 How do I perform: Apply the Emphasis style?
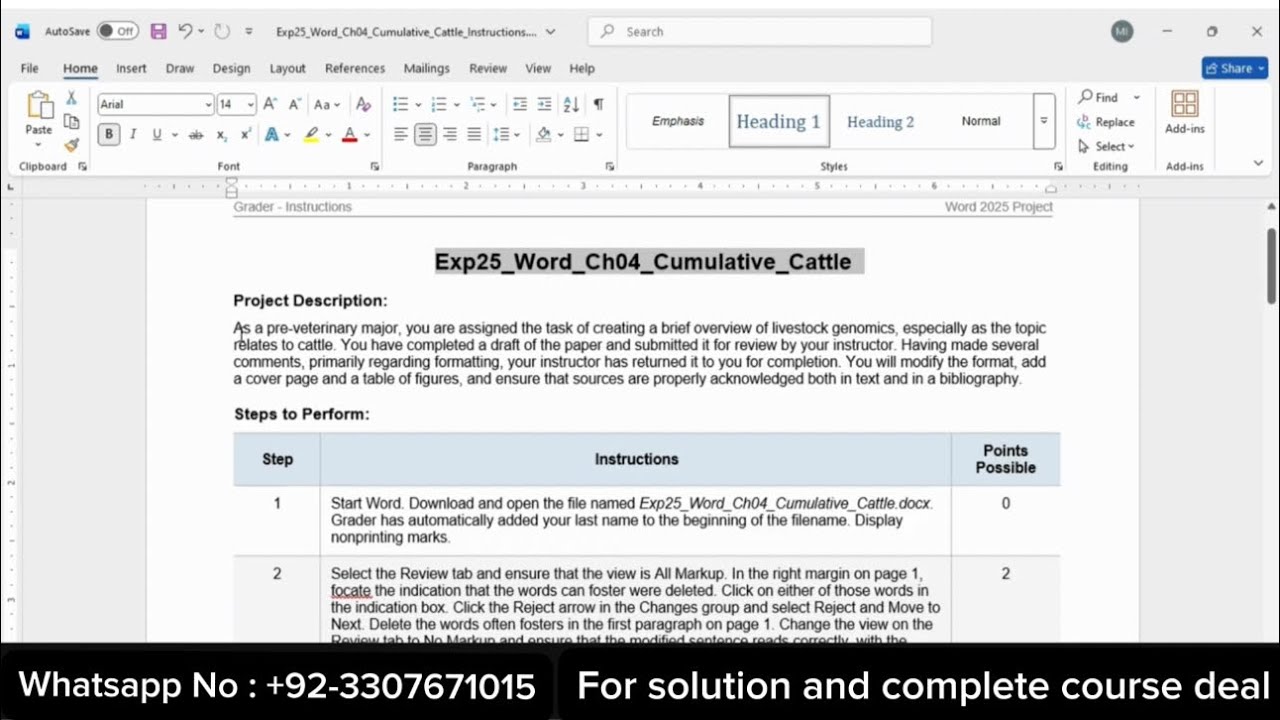[678, 121]
